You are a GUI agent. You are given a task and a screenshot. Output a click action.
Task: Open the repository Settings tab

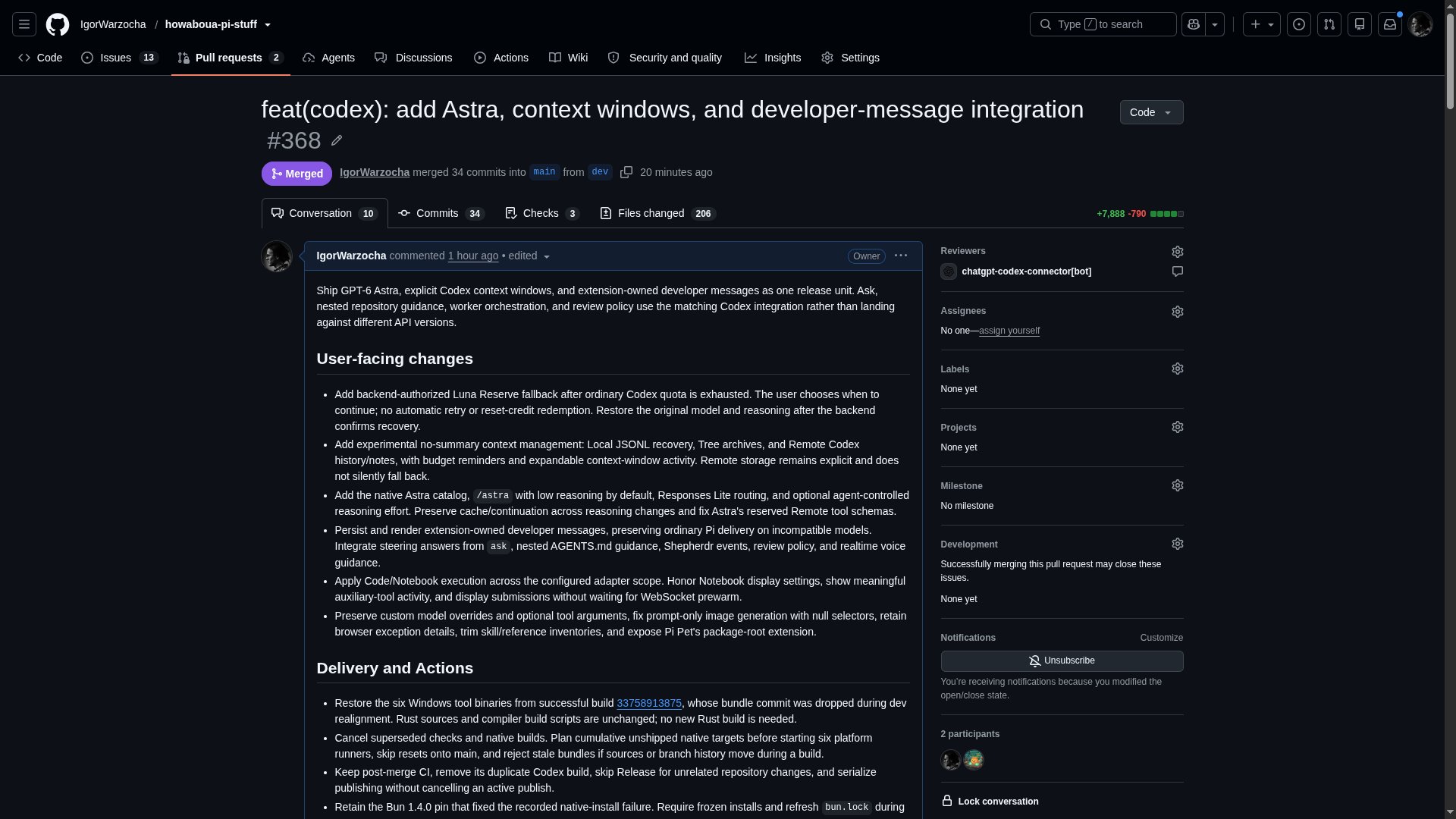pos(850,58)
